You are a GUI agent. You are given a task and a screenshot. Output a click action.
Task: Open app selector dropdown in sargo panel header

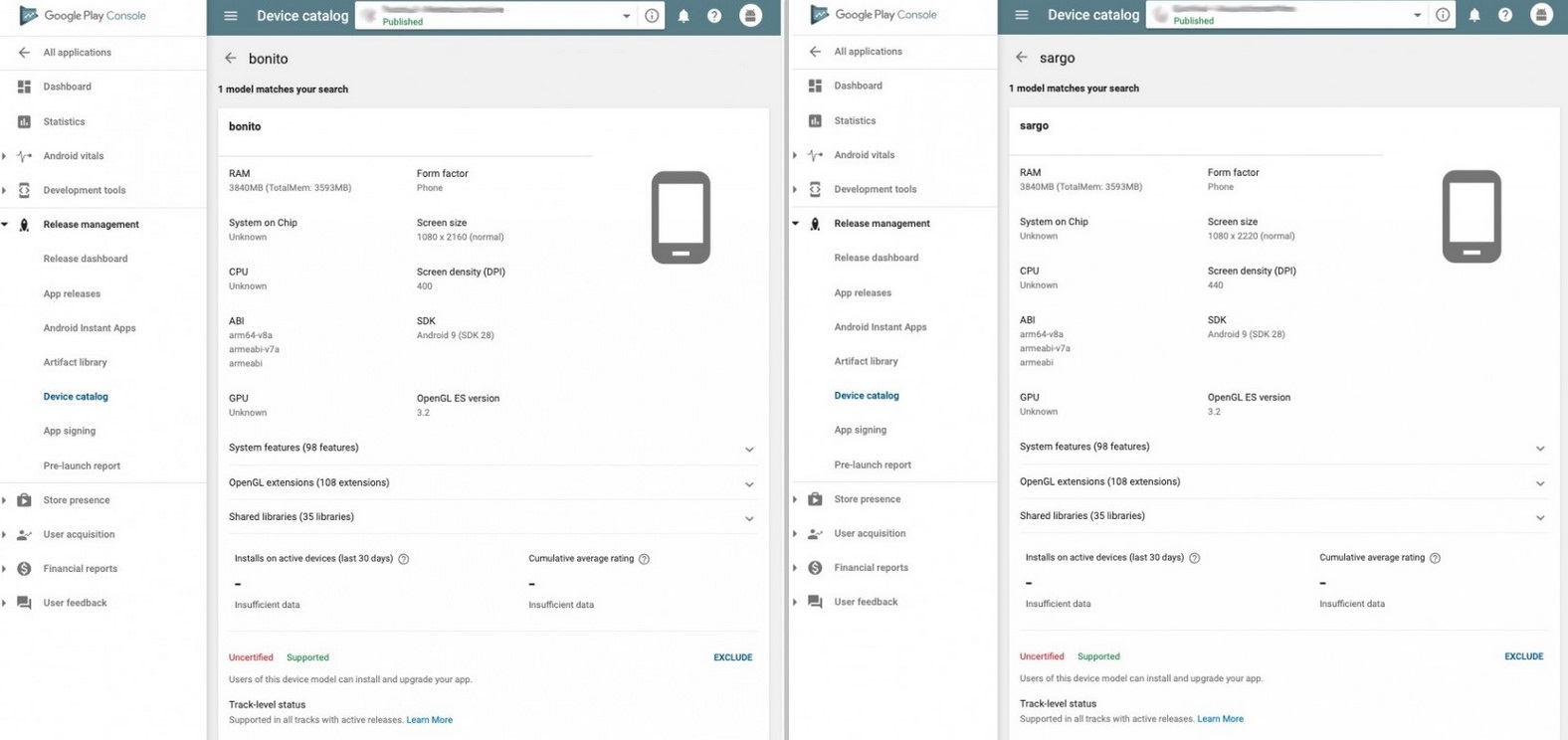pyautogui.click(x=1417, y=15)
